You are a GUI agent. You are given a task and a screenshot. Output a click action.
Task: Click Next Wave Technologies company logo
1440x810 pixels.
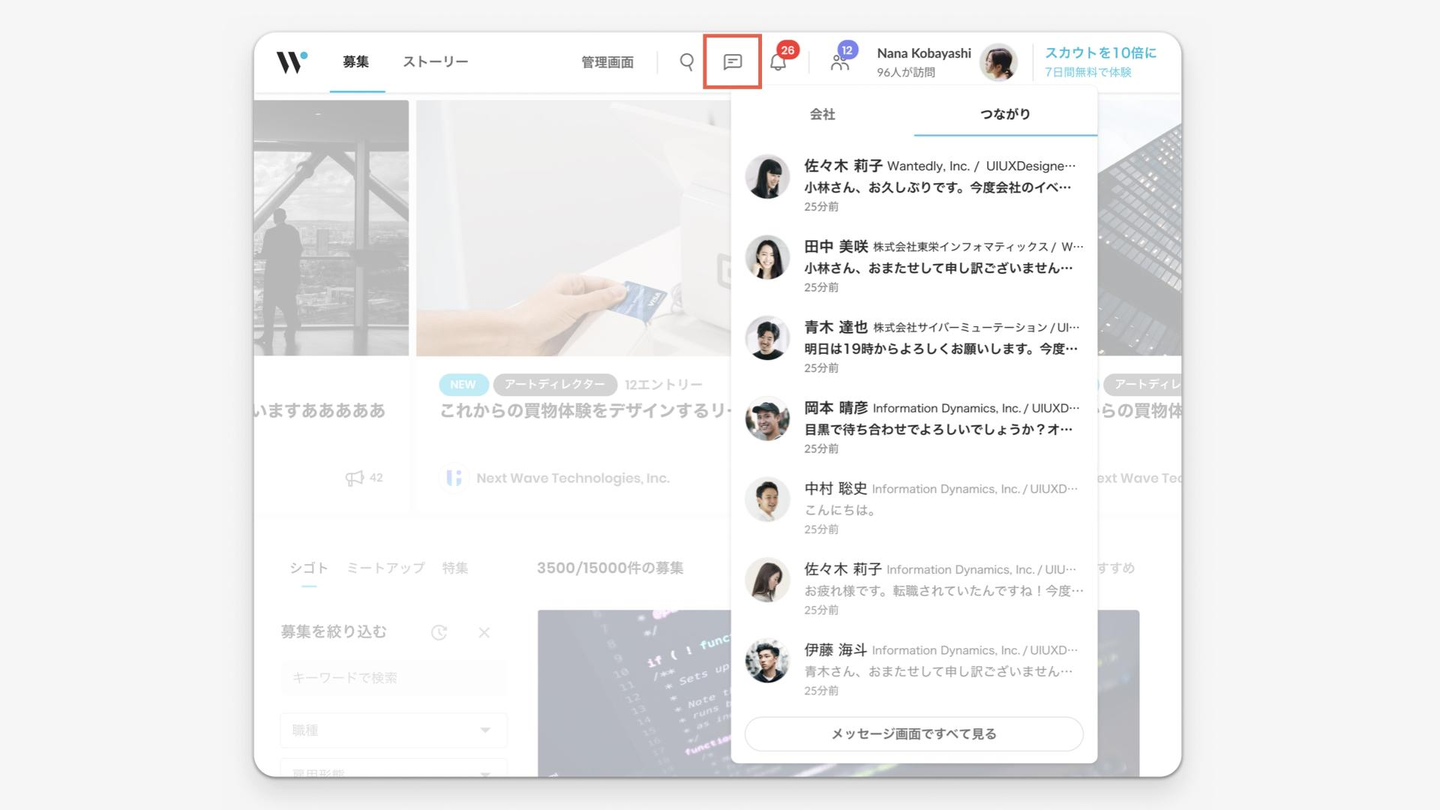pyautogui.click(x=454, y=478)
